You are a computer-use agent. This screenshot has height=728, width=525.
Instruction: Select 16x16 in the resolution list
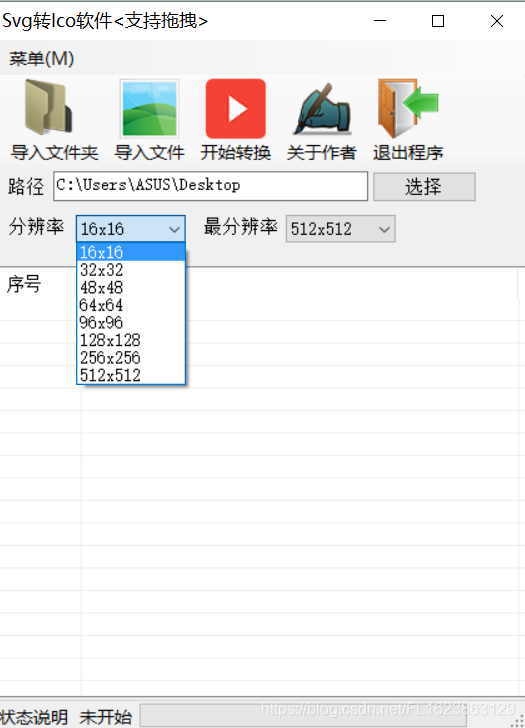(131, 252)
